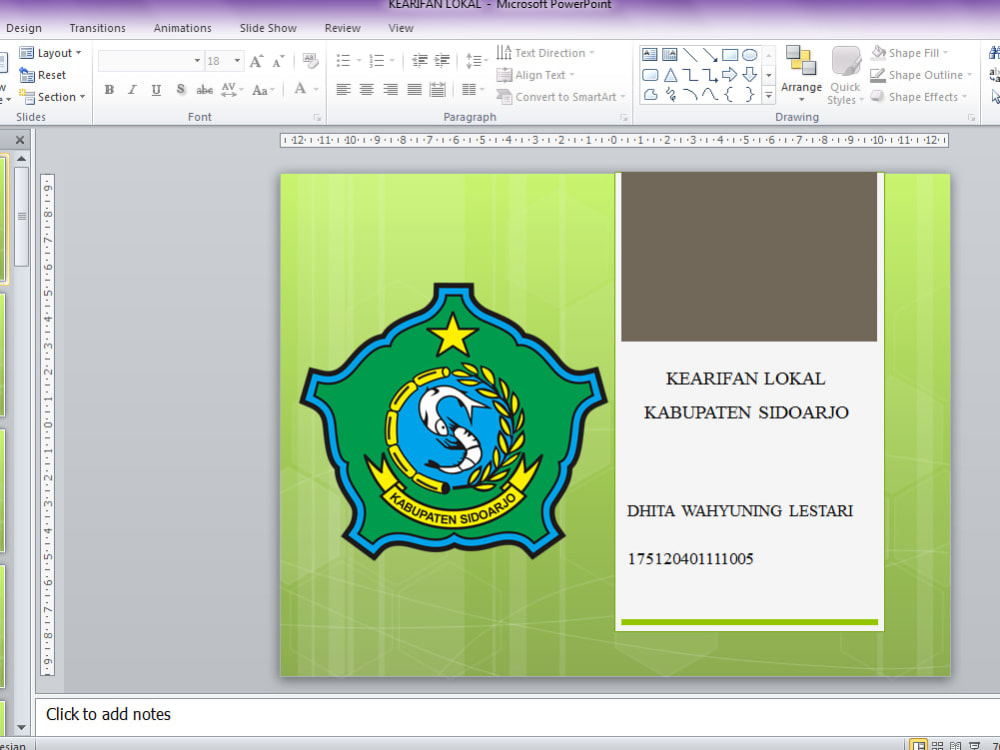
Task: Click the DHITA WAHYUNING LESTARI text
Action: (740, 511)
